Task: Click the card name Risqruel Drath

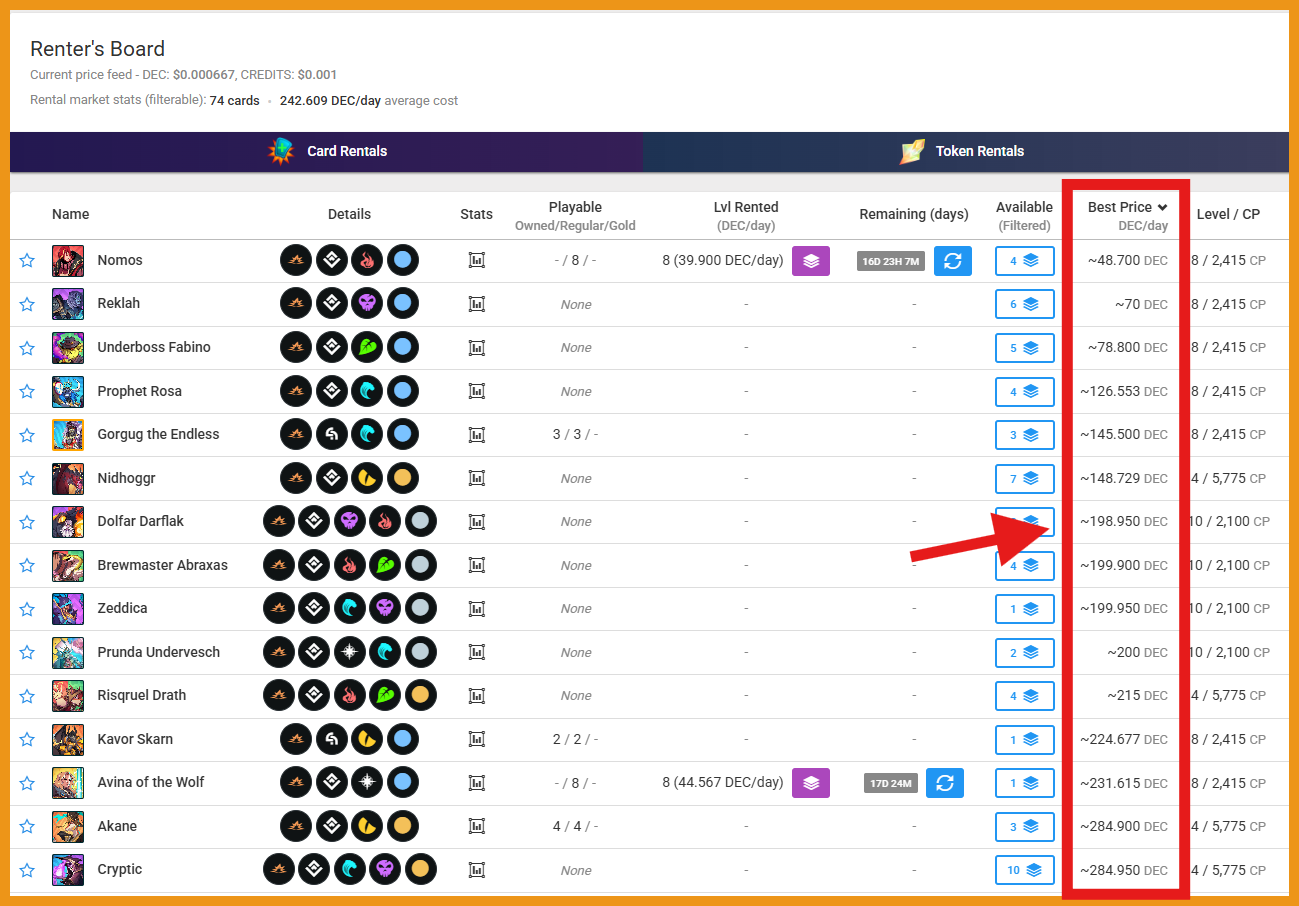Action: 142,695
